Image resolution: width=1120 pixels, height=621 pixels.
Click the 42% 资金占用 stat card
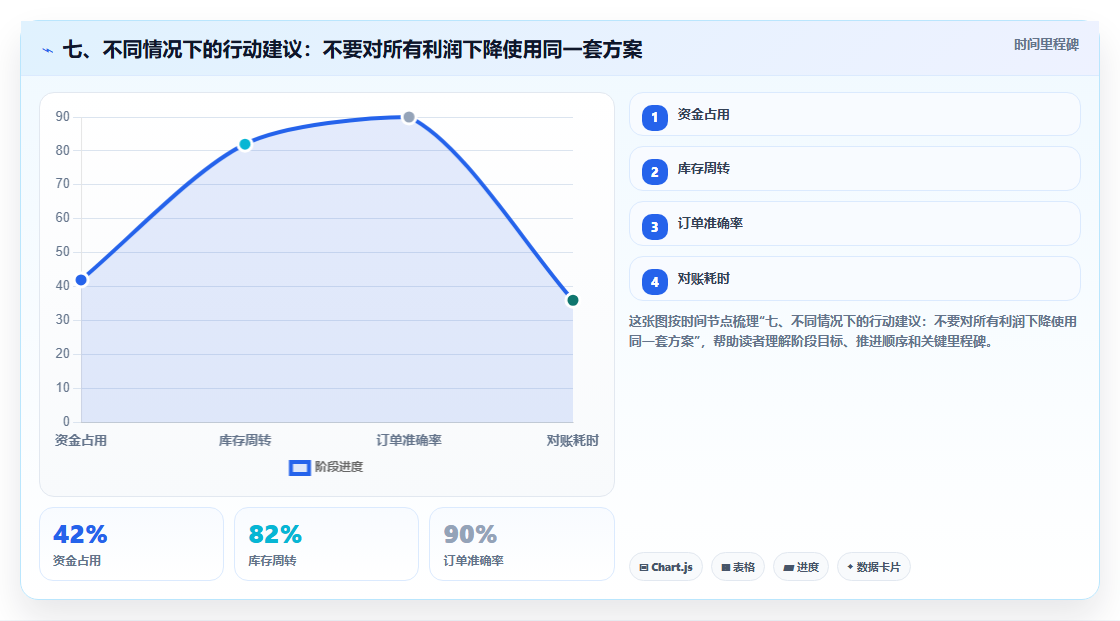click(131, 544)
